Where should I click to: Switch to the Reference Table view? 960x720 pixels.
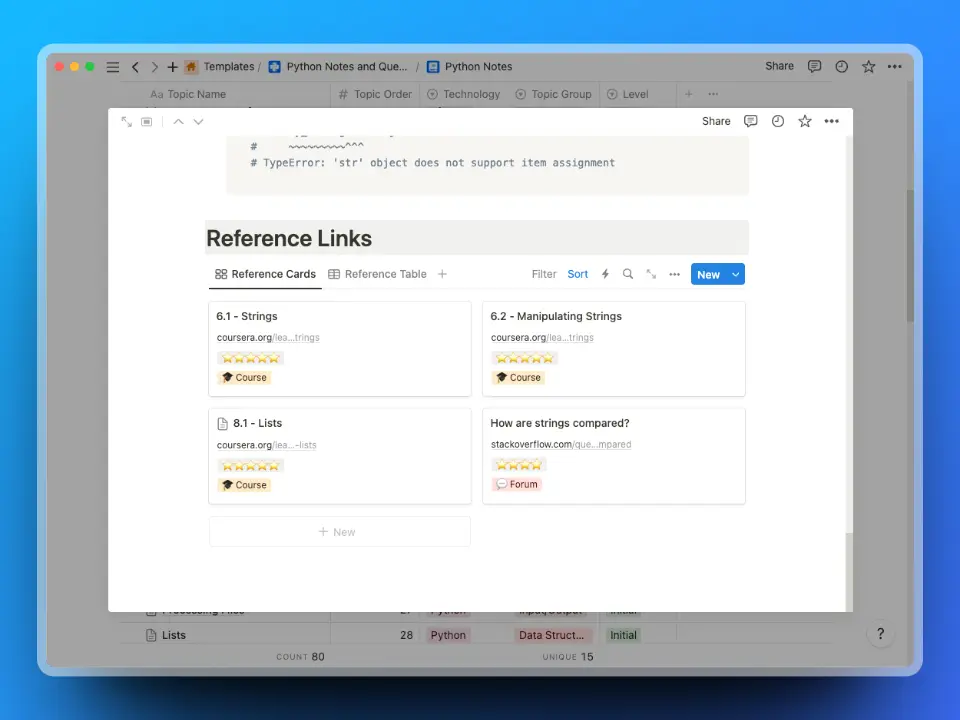(x=385, y=274)
